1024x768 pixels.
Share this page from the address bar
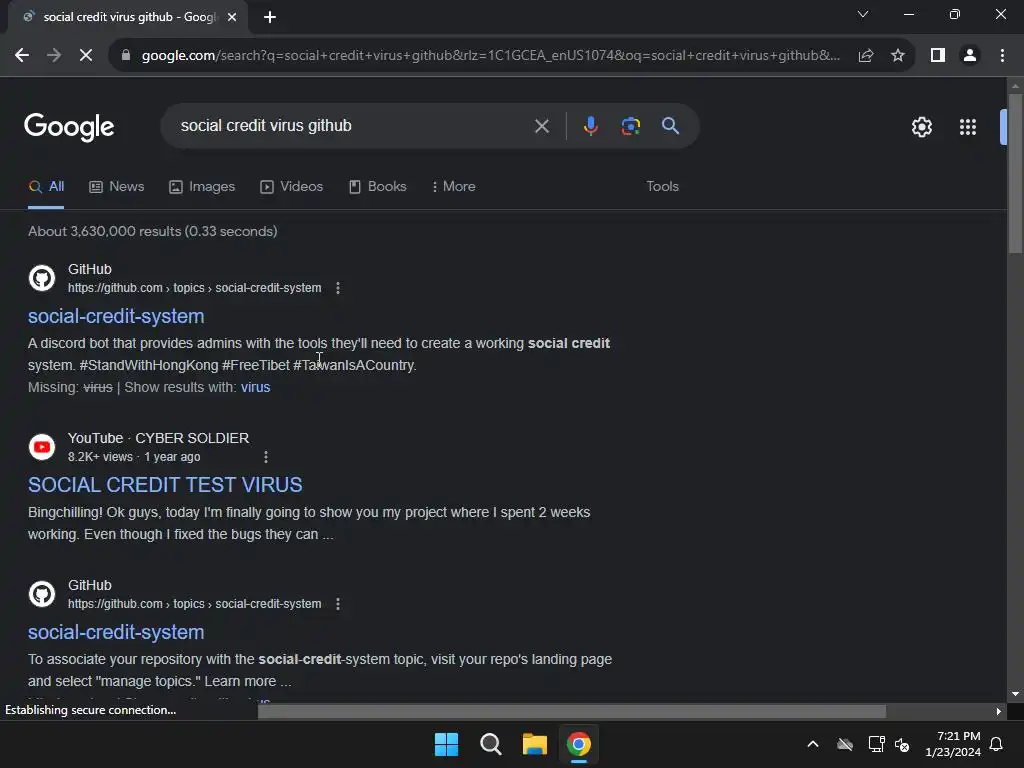(x=866, y=56)
